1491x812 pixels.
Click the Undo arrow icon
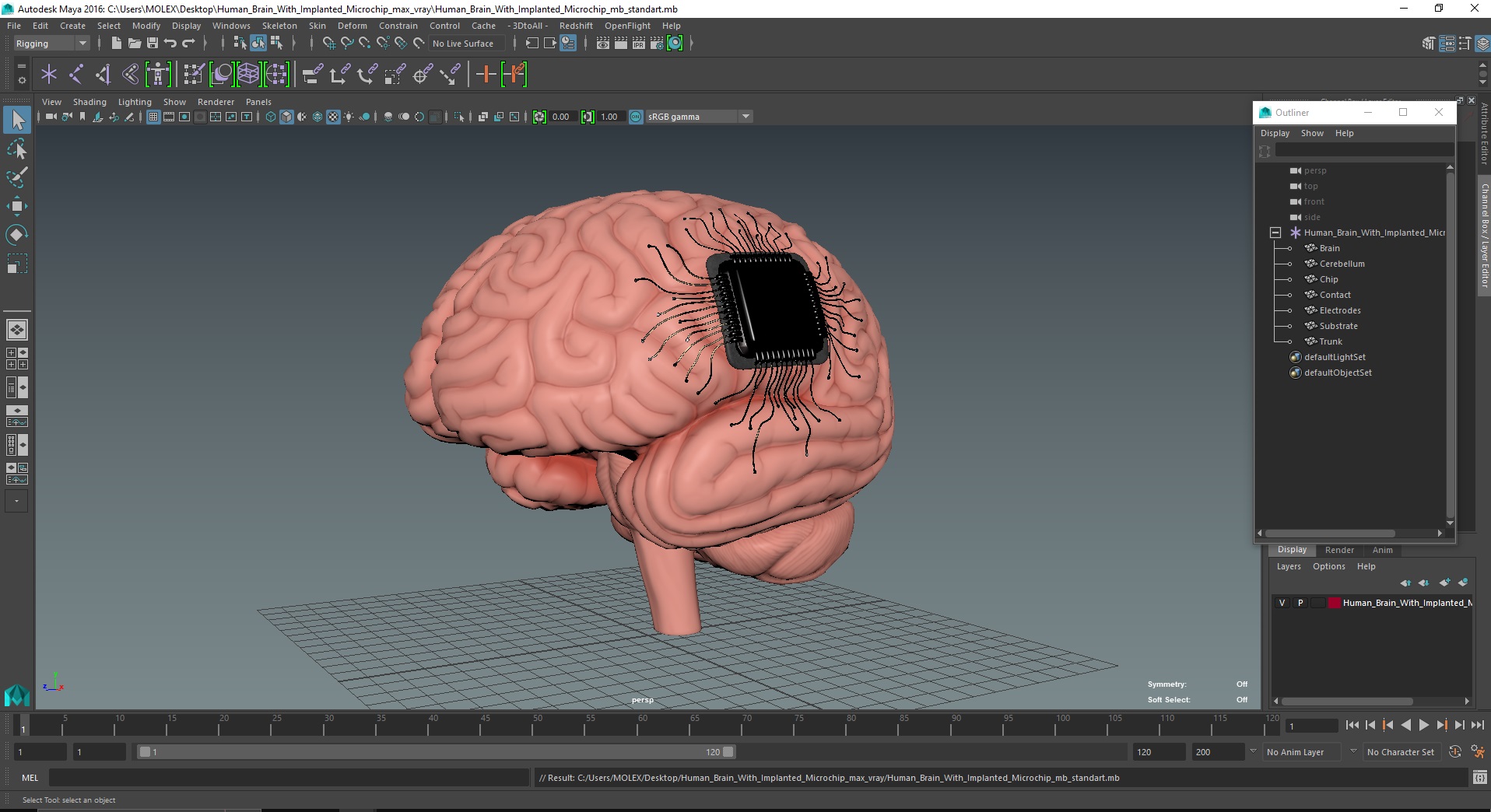(170, 44)
